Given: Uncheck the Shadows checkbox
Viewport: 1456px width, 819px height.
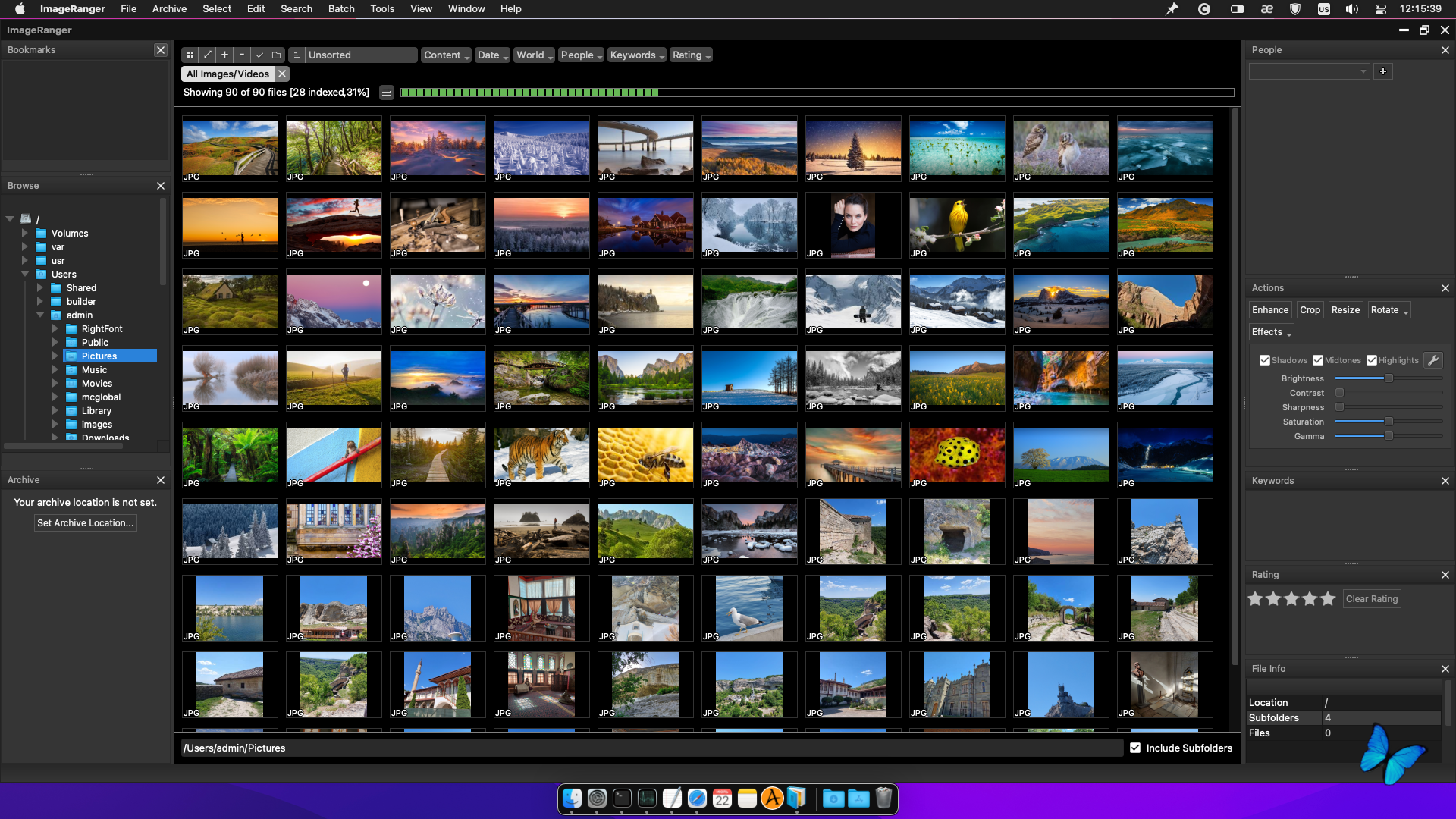Looking at the screenshot, I should (1264, 360).
